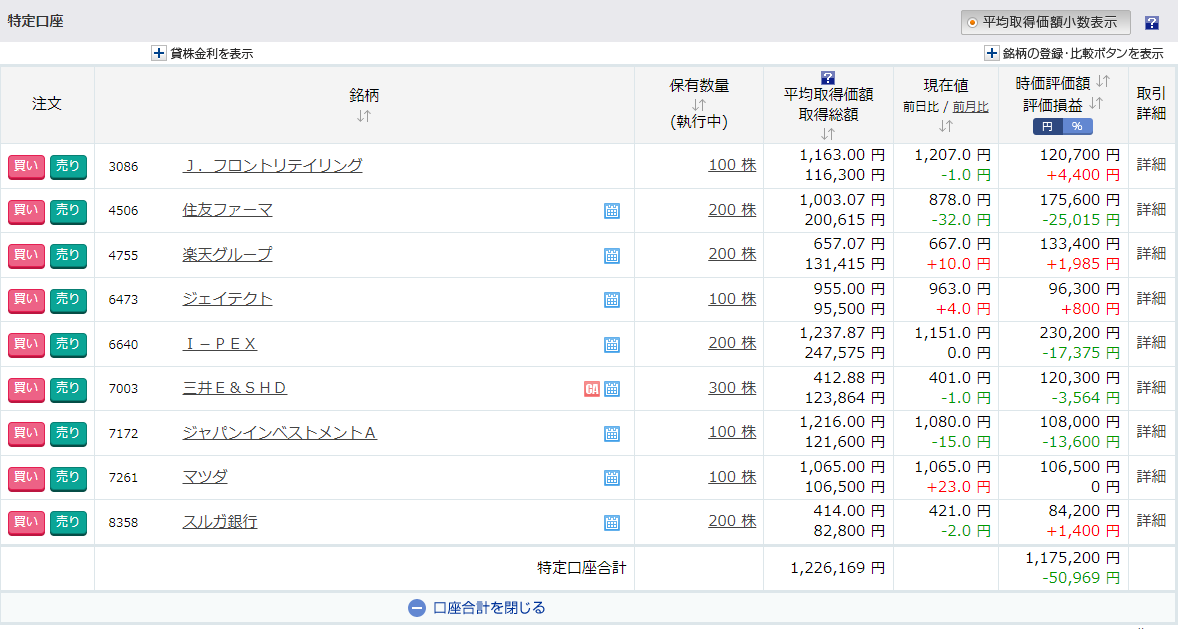
Task: Select 時価評価額 230,200 円 for I-PEX
Action: point(1080,333)
